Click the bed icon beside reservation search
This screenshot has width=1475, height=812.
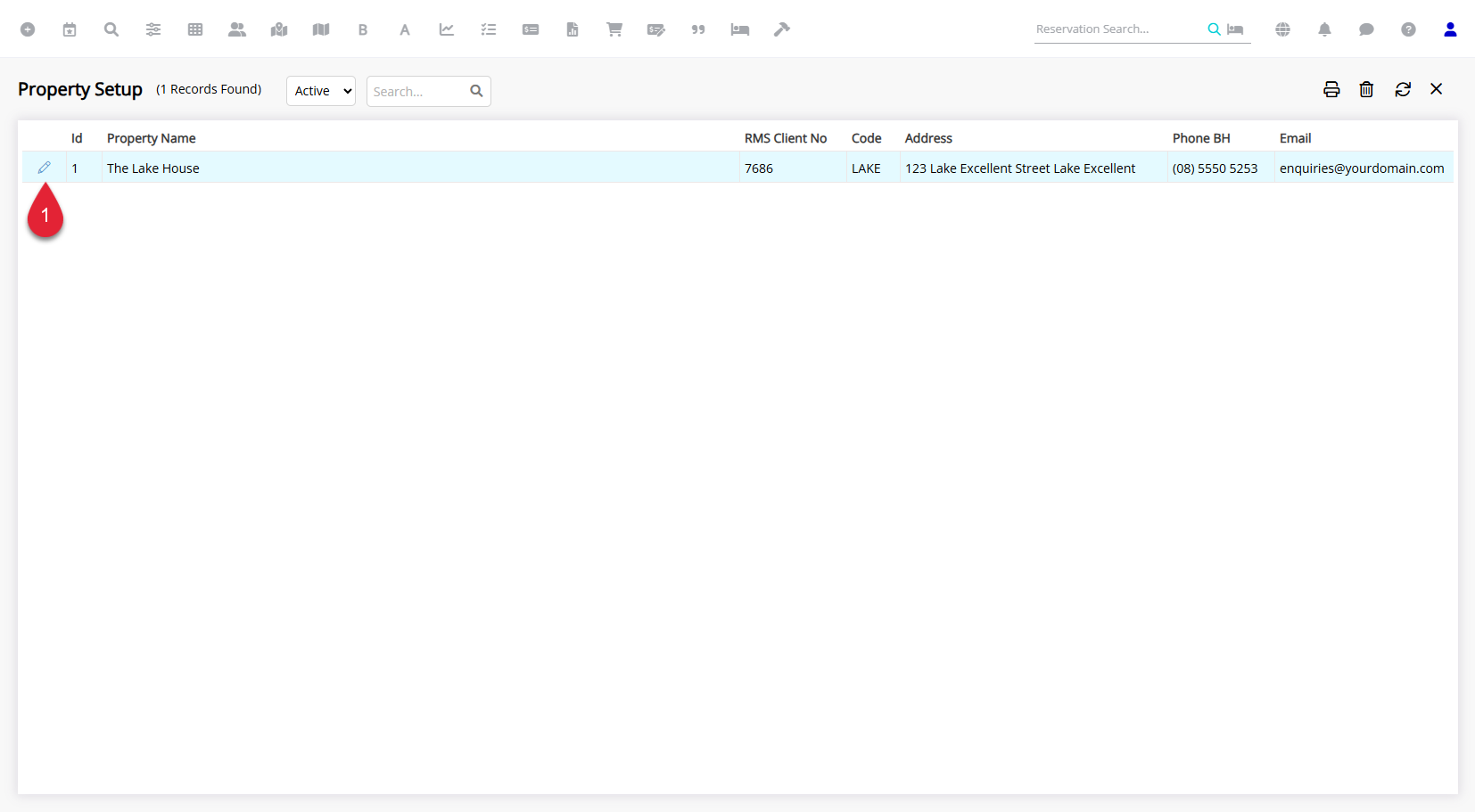coord(1235,29)
